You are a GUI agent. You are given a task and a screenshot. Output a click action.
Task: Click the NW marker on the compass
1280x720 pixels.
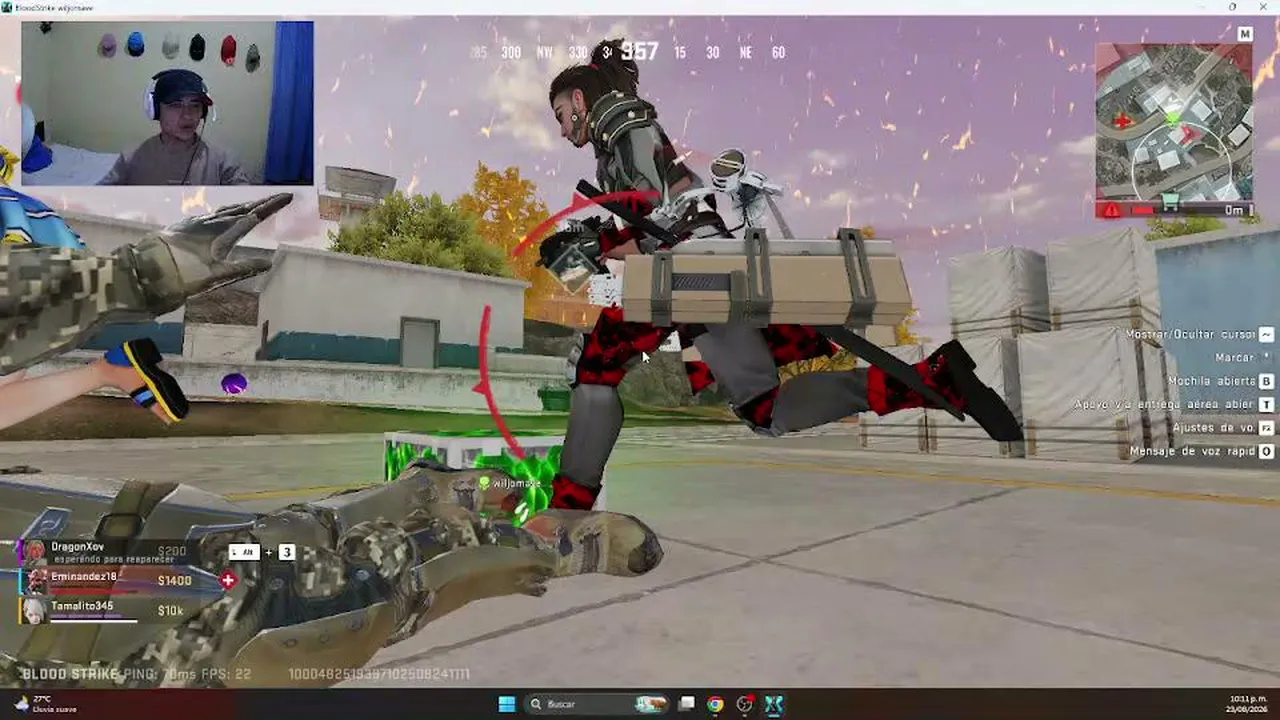tap(544, 53)
